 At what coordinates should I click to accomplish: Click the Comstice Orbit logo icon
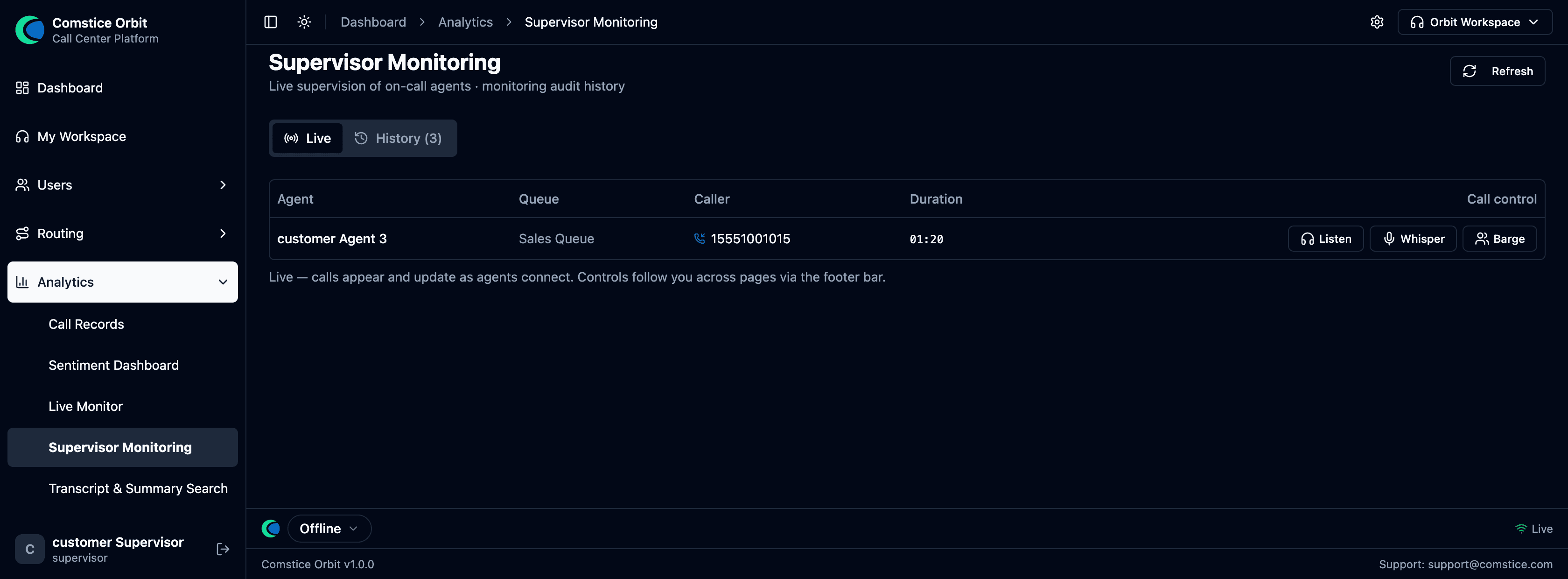(30, 30)
